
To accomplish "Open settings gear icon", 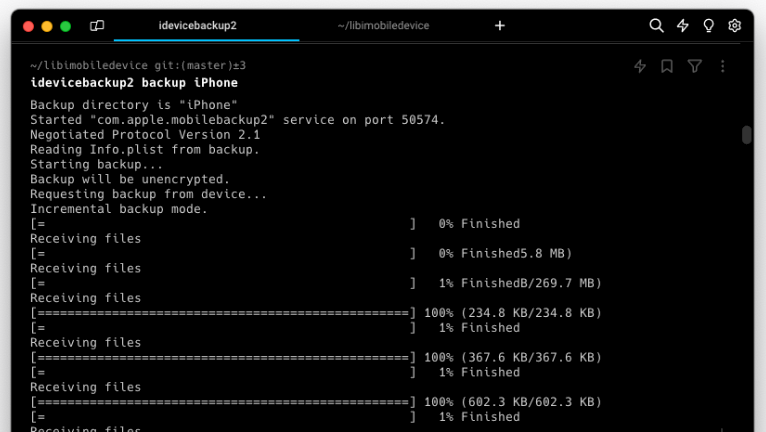I will coord(734,25).
